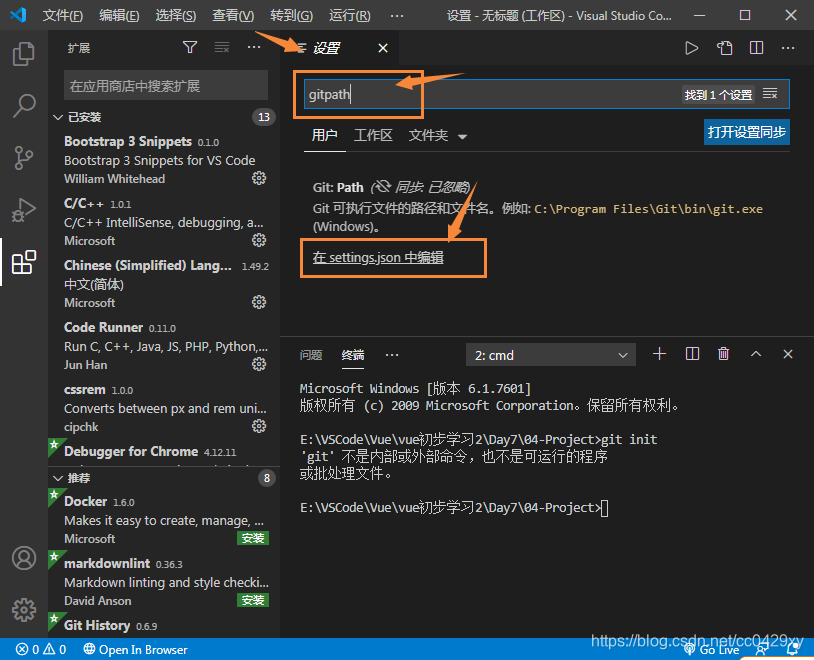This screenshot has width=814, height=660.
Task: Split the editor to the right
Action: [757, 48]
